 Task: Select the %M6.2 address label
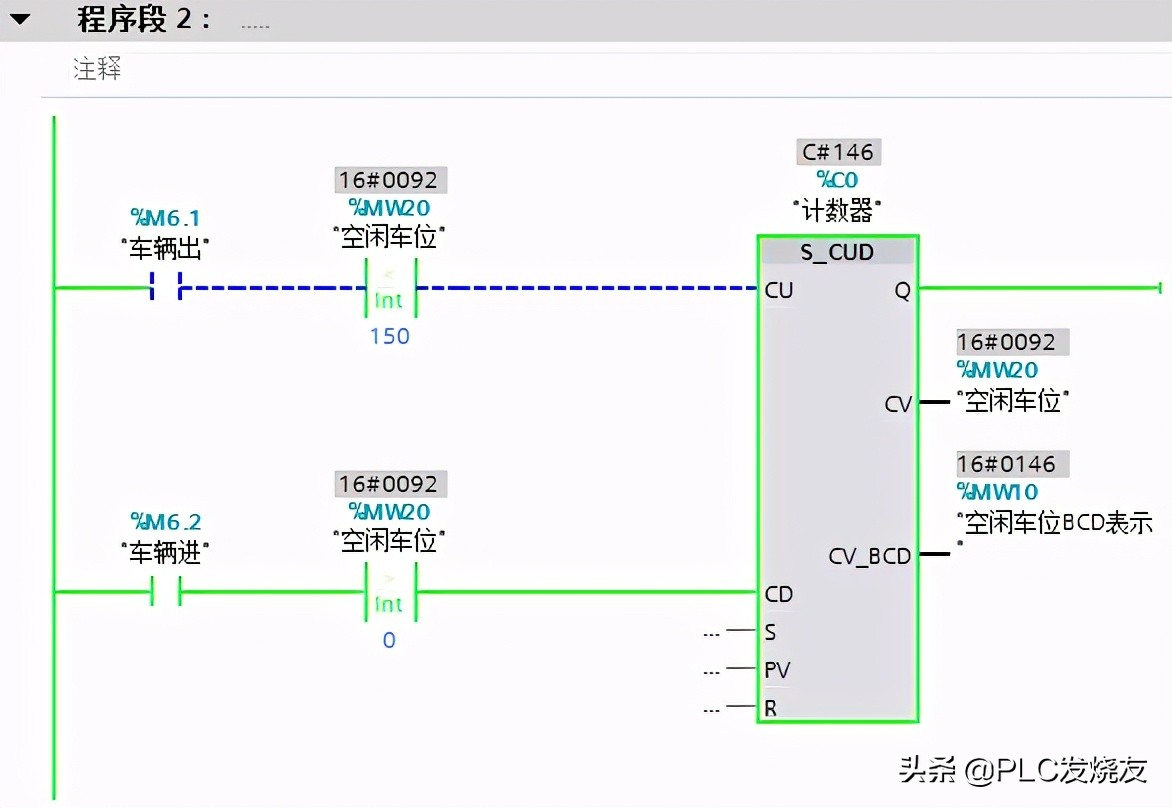[x=166, y=521]
